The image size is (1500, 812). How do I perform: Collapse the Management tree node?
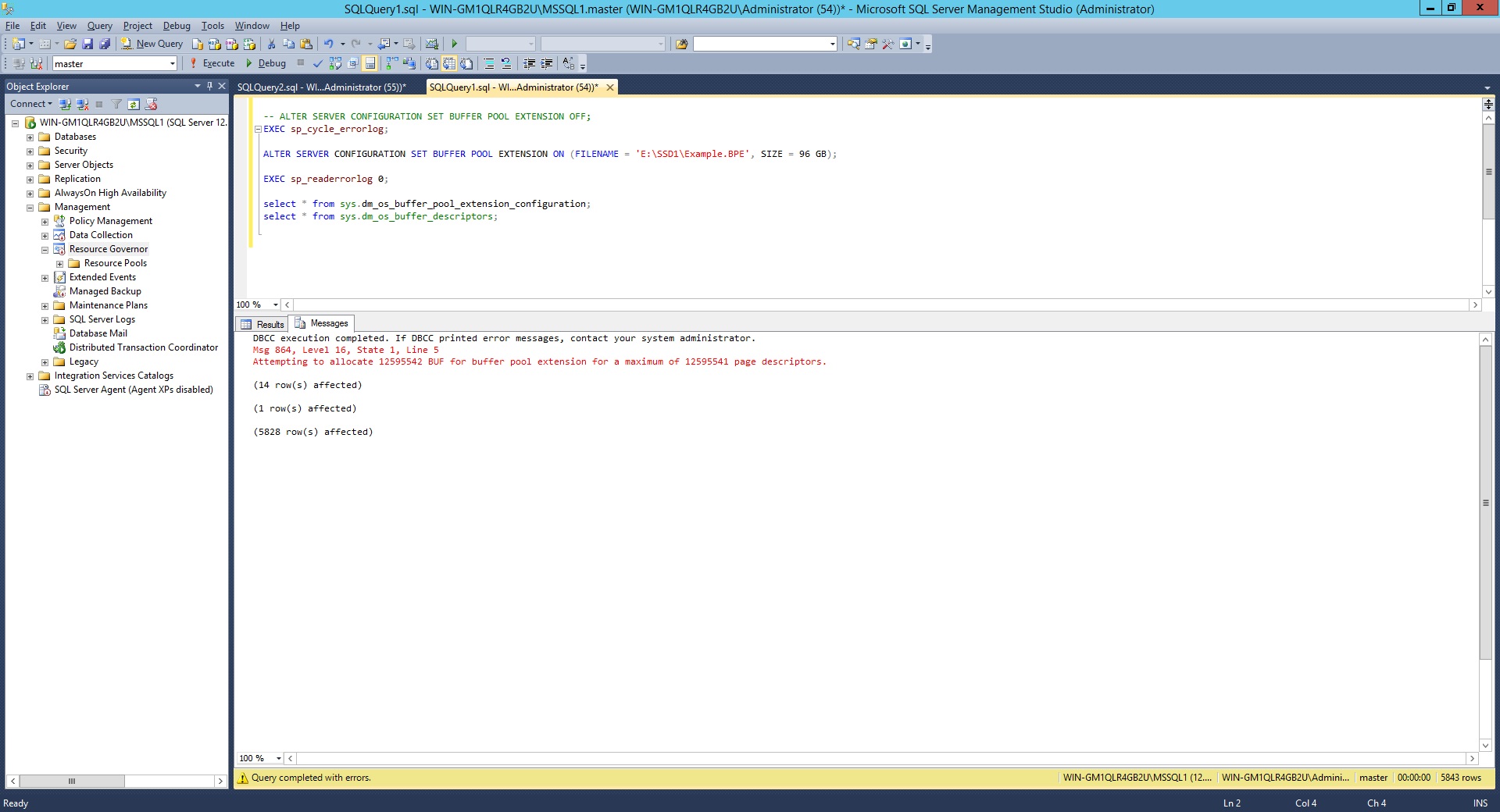click(30, 208)
